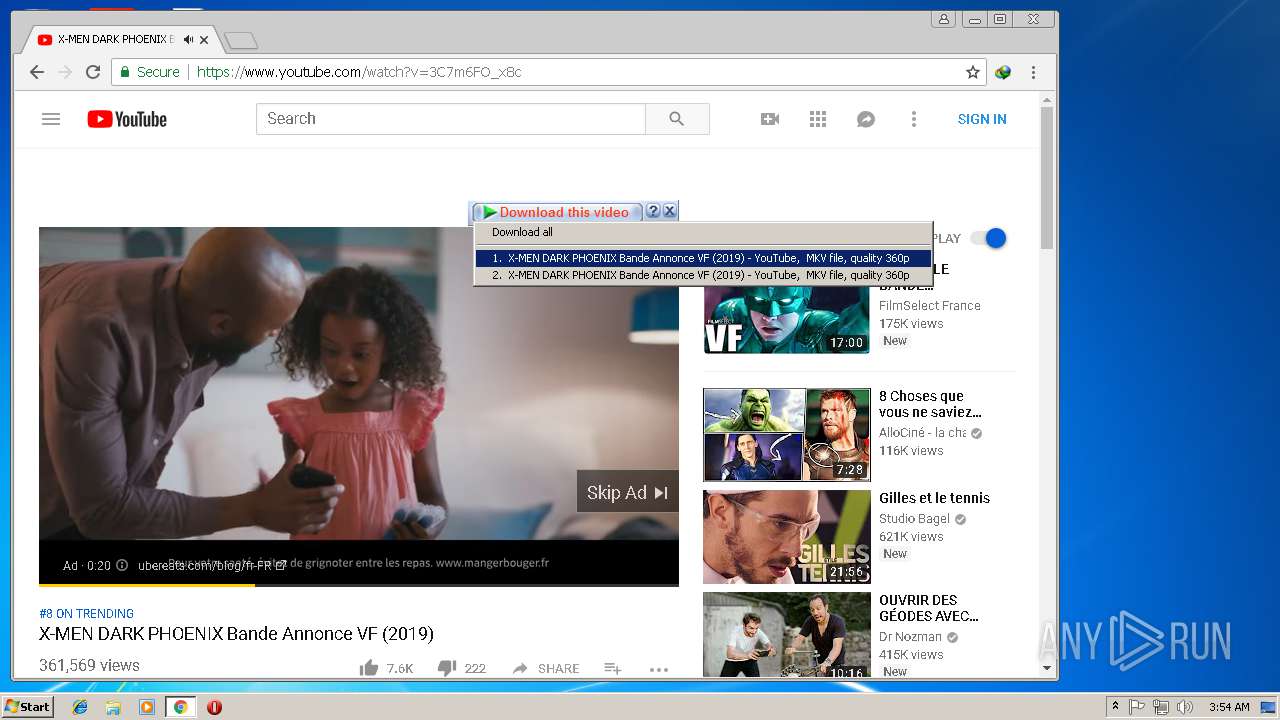Open Chrome user profile icon
Image resolution: width=1280 pixels, height=720 pixels.
pyautogui.click(x=943, y=19)
